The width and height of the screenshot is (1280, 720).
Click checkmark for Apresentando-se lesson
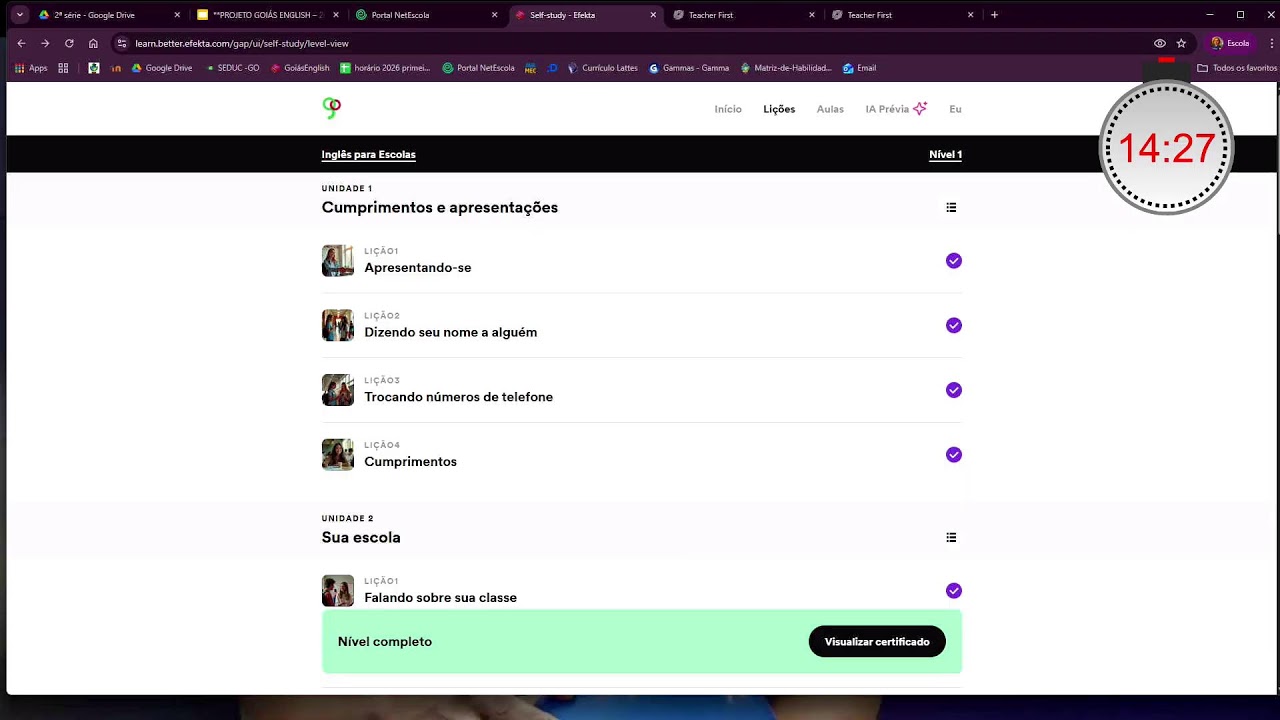point(954,261)
